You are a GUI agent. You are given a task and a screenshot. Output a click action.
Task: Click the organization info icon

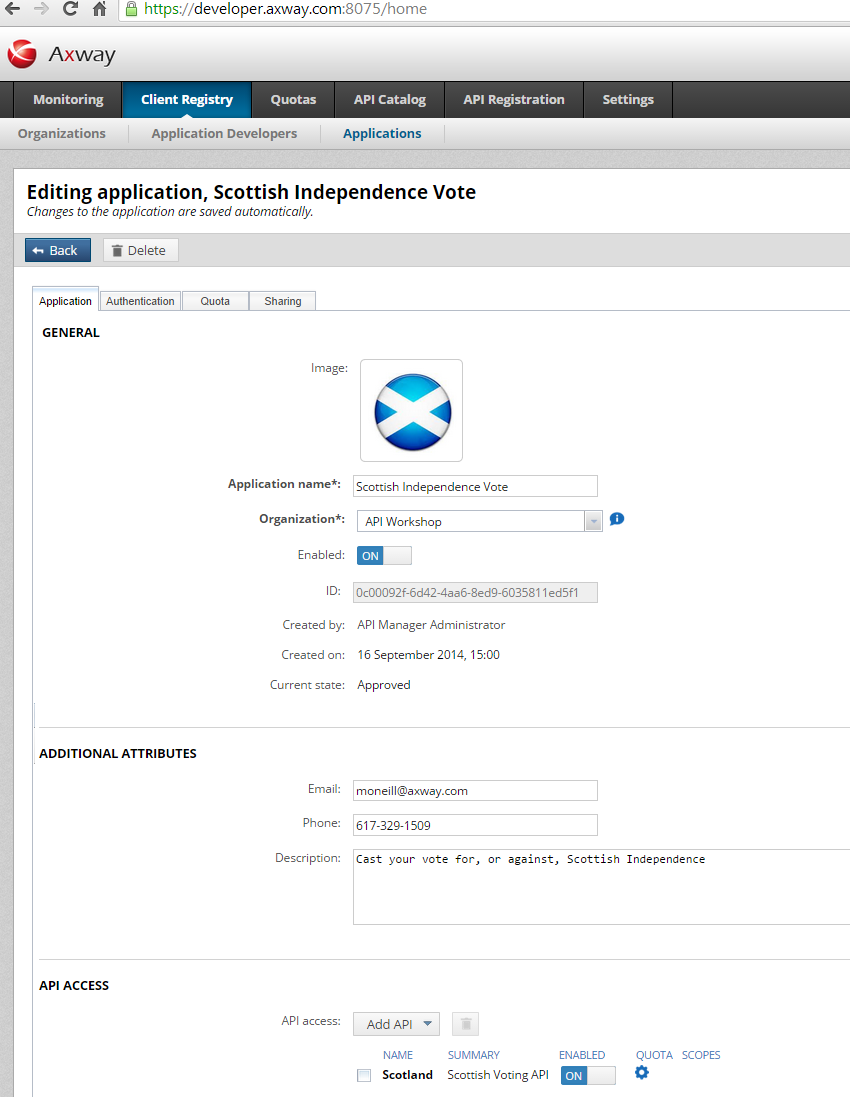[x=616, y=519]
